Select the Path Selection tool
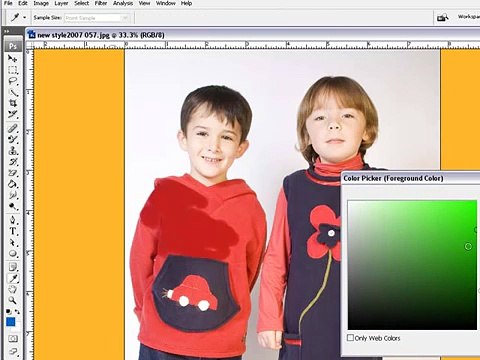Image resolution: width=480 pixels, height=360 pixels. click(x=13, y=242)
